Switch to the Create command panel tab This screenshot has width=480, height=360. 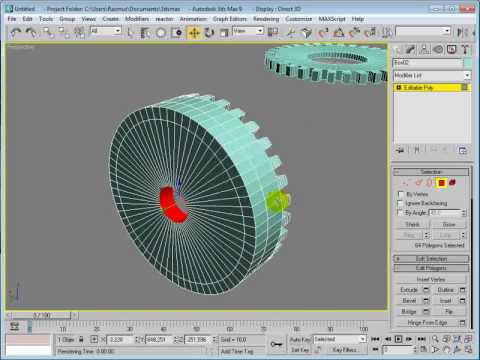(398, 50)
